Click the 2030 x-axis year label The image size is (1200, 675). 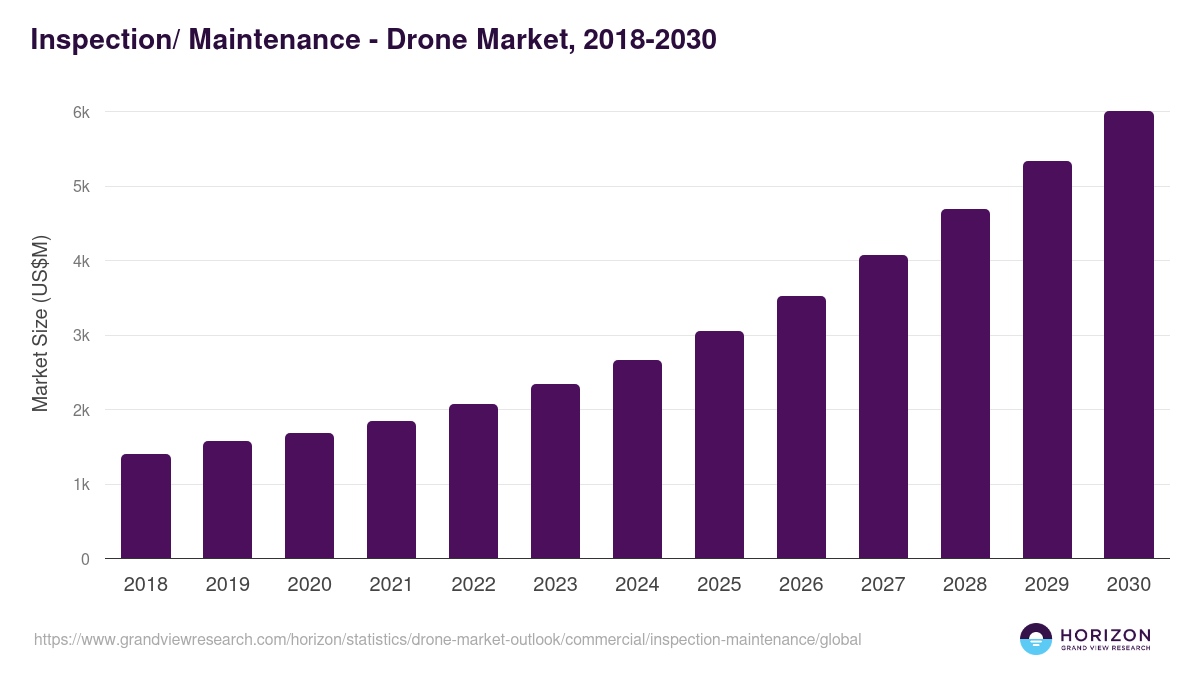(1129, 585)
